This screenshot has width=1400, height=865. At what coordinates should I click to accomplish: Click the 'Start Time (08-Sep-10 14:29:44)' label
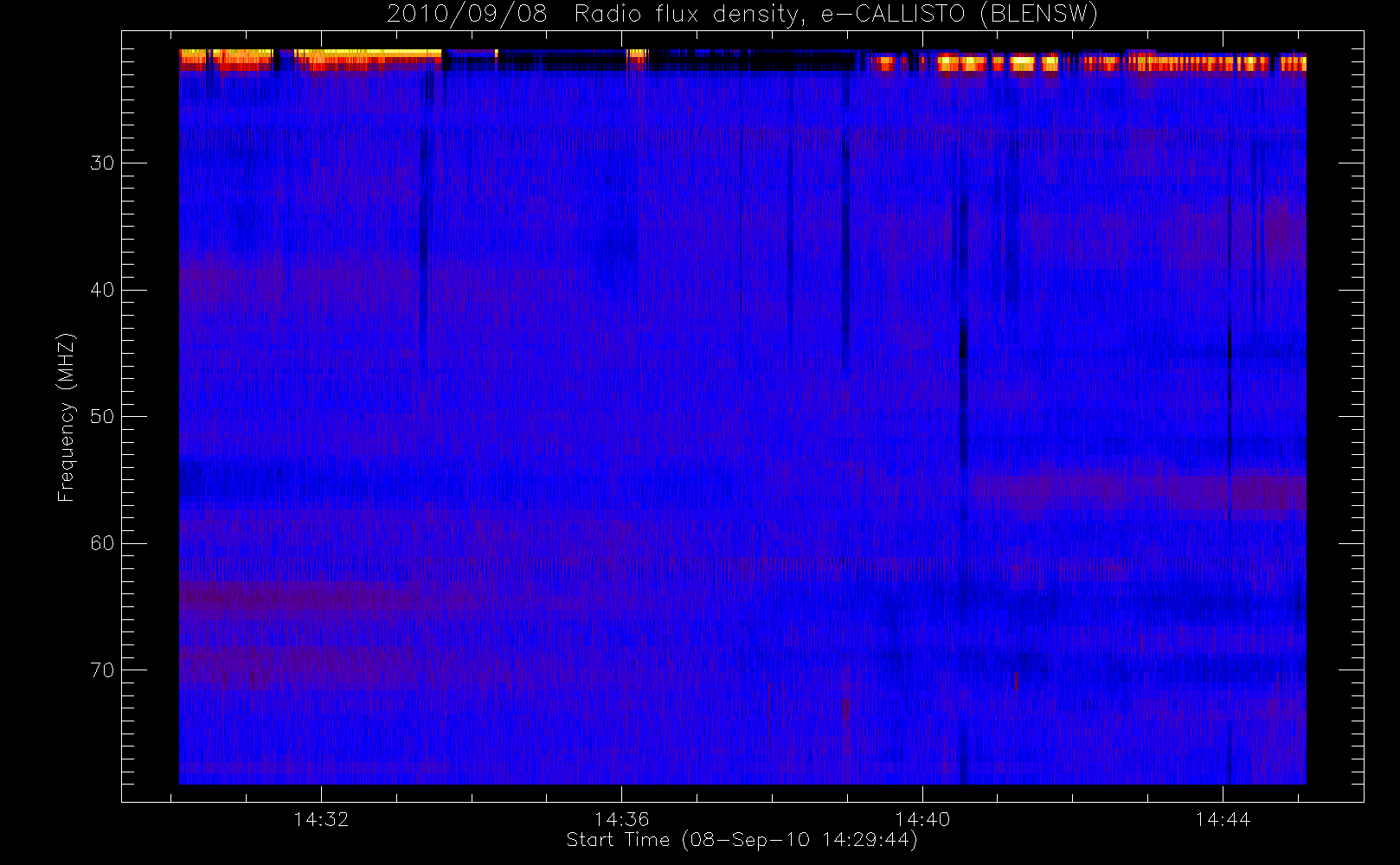[x=742, y=840]
